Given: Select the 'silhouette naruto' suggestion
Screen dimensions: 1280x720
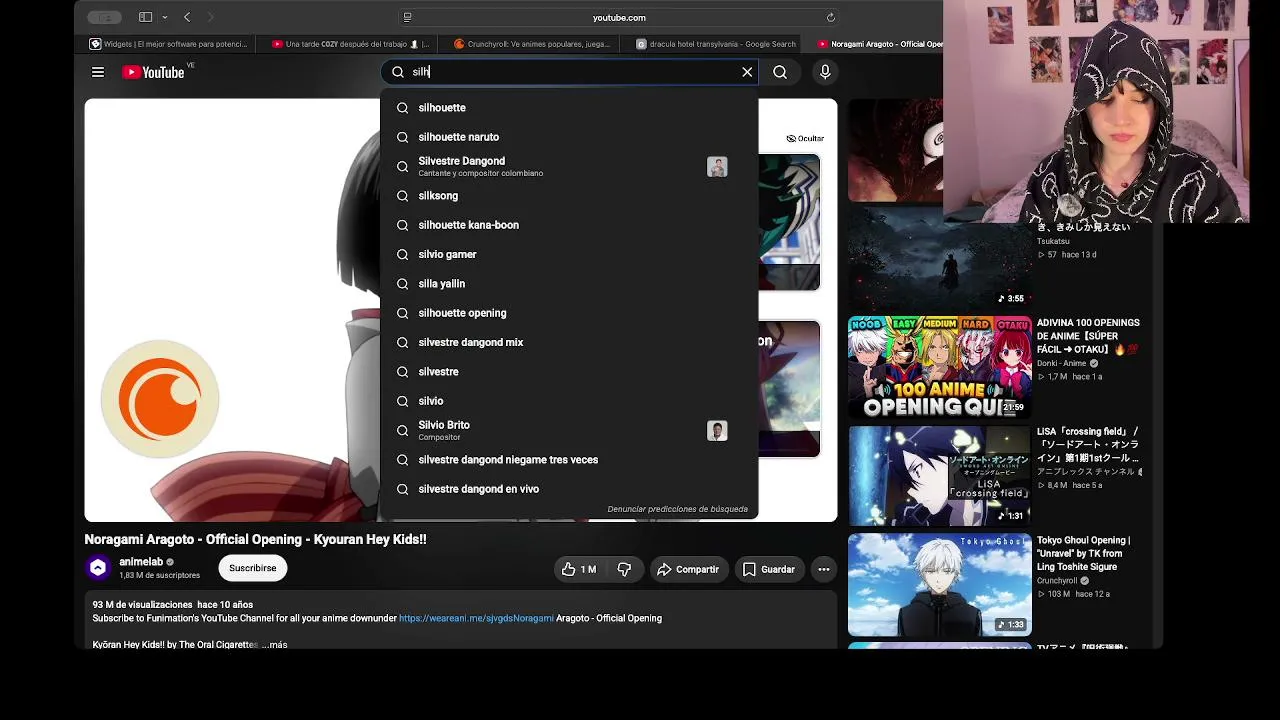Looking at the screenshot, I should point(569,137).
